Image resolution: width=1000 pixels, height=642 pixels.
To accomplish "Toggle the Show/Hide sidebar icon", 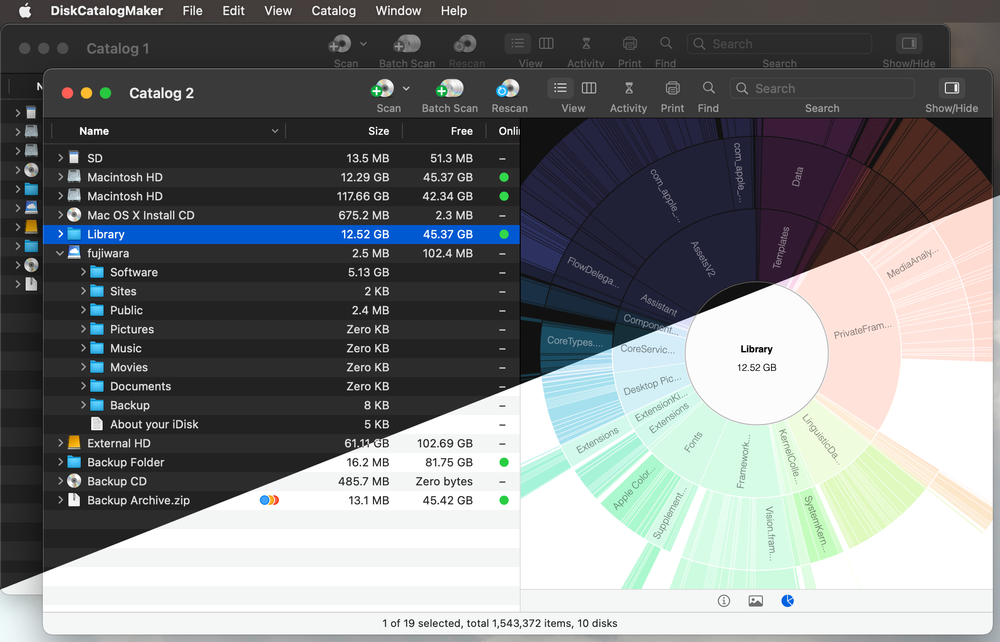I will point(951,88).
